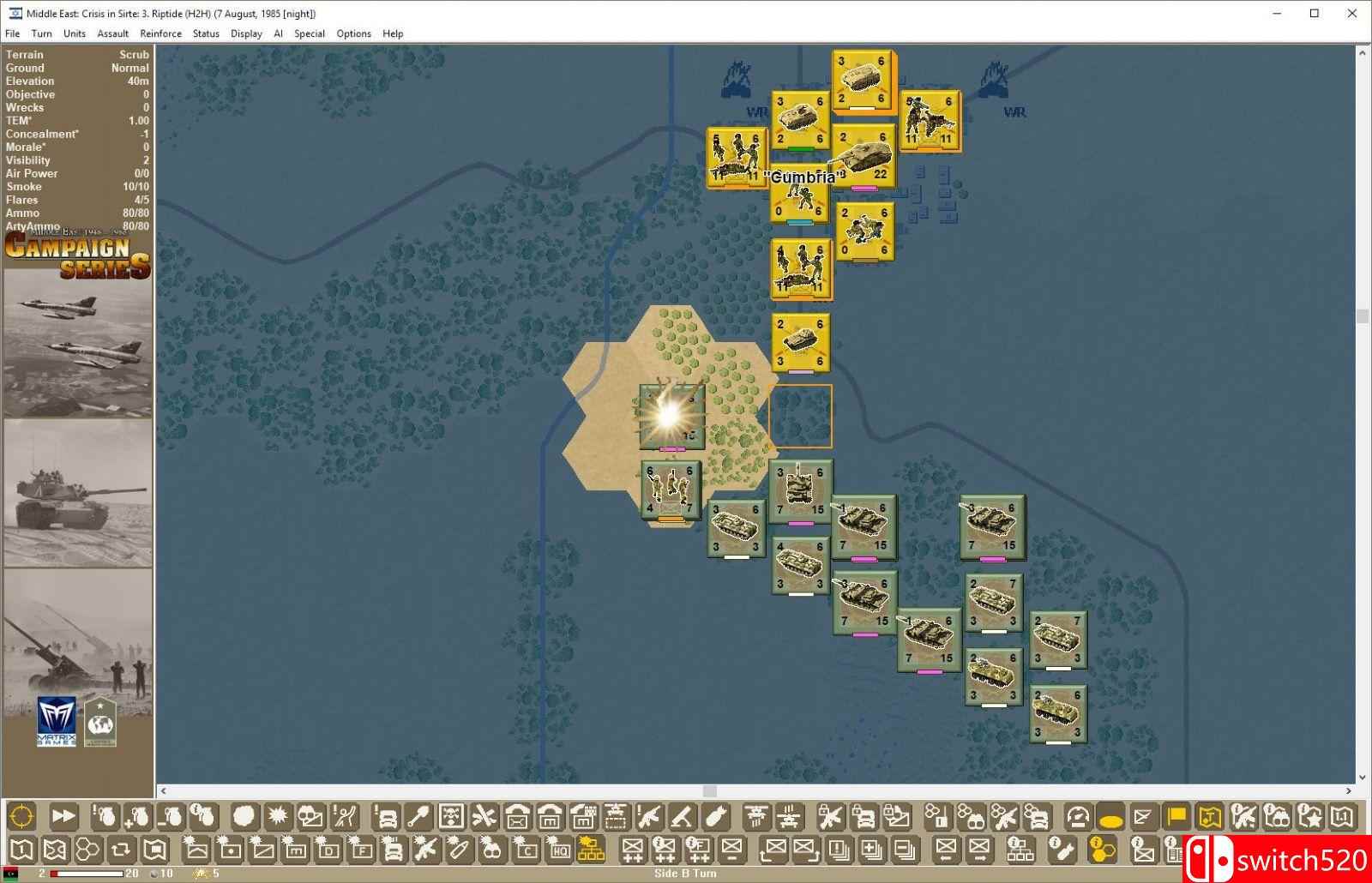
Task: Click the cycle arrows icon in bottom toolbar
Action: (121, 850)
